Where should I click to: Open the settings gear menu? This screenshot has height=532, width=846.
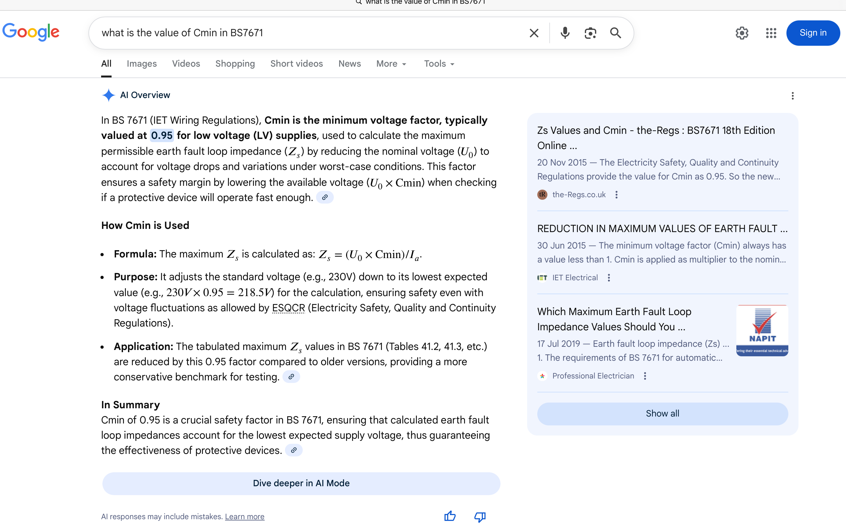pos(742,33)
